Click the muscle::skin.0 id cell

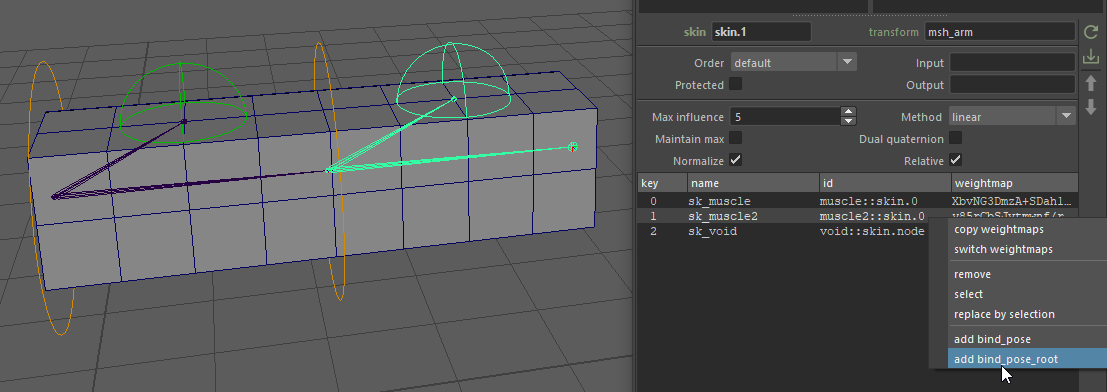pyautogui.click(x=868, y=201)
